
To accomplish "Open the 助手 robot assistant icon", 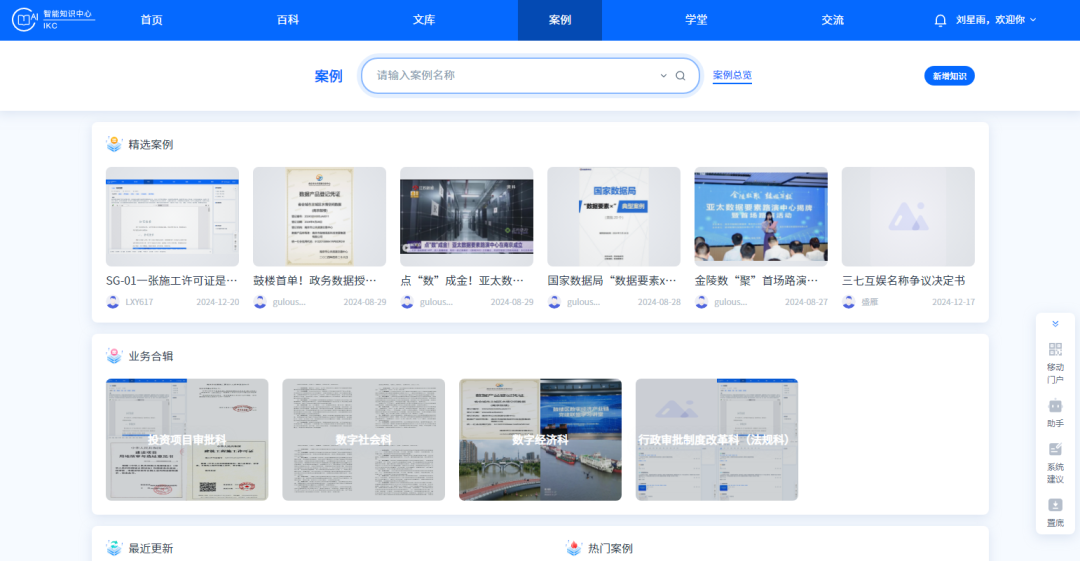I will click(1055, 406).
